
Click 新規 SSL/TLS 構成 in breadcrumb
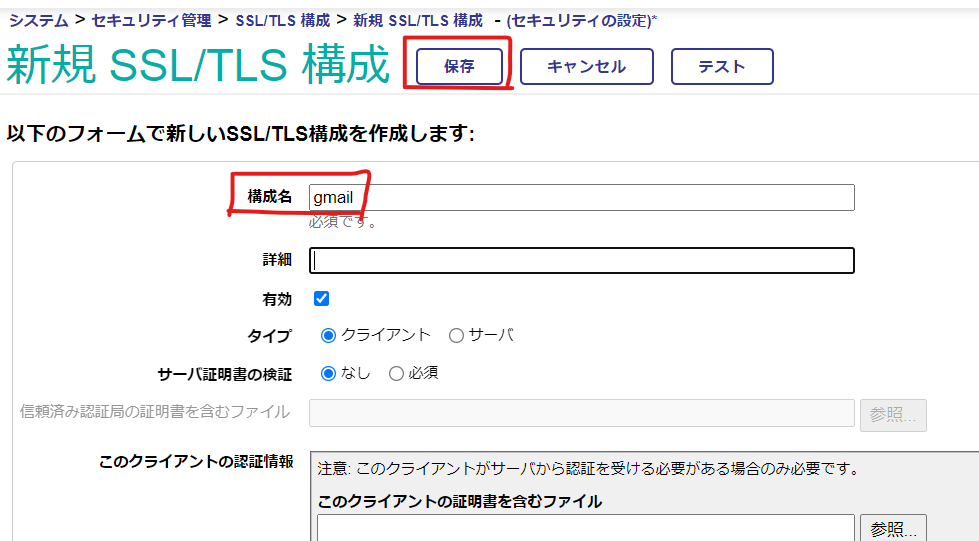[x=418, y=20]
